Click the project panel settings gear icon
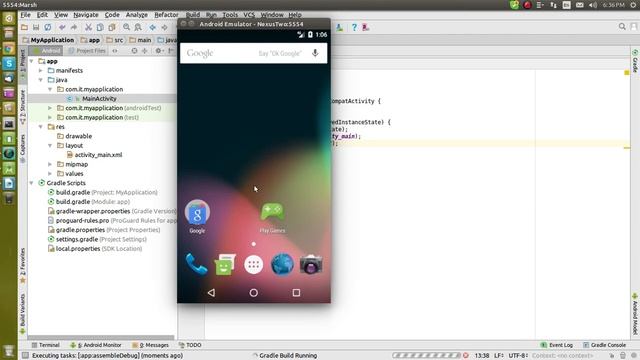This screenshot has height=360, width=640. coord(158,51)
